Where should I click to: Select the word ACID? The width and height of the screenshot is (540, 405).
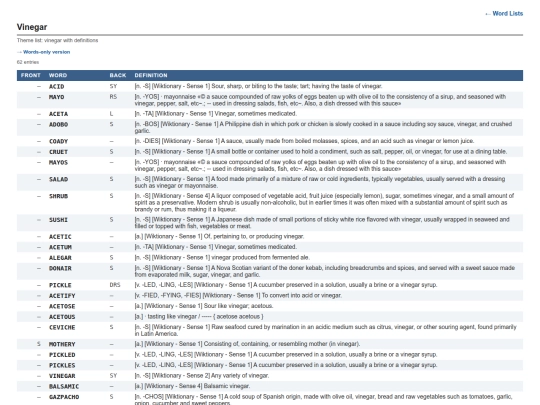56,86
